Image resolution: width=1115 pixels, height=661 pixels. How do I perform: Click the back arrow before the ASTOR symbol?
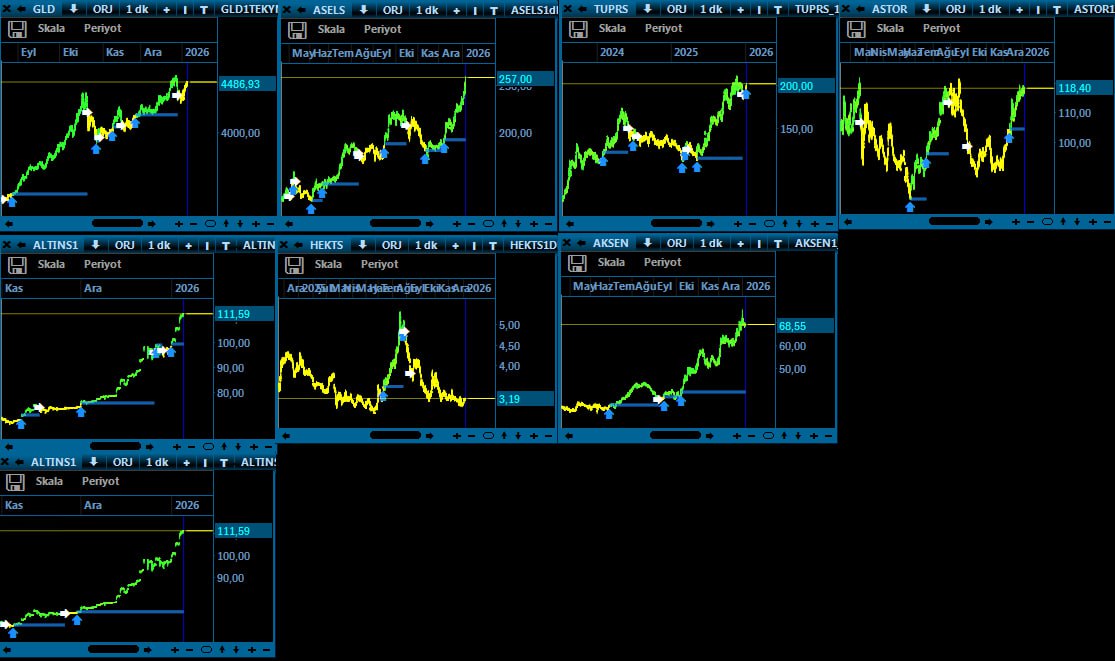coord(859,9)
